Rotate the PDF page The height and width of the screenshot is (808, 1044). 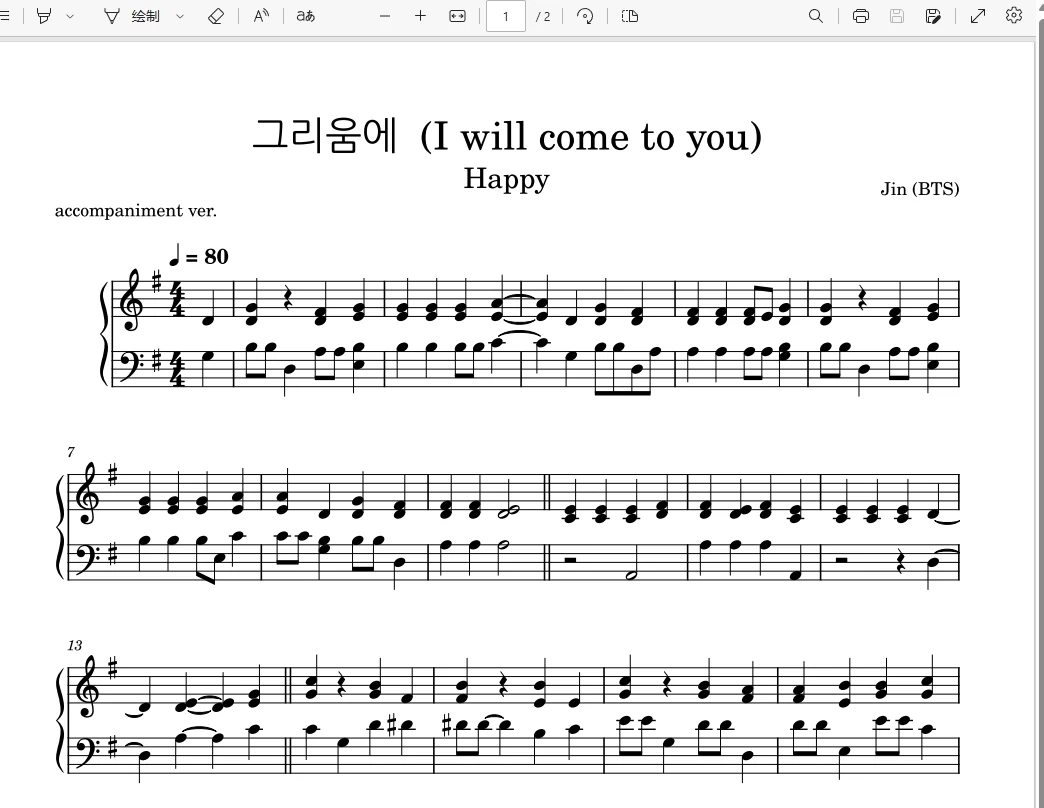click(x=585, y=16)
